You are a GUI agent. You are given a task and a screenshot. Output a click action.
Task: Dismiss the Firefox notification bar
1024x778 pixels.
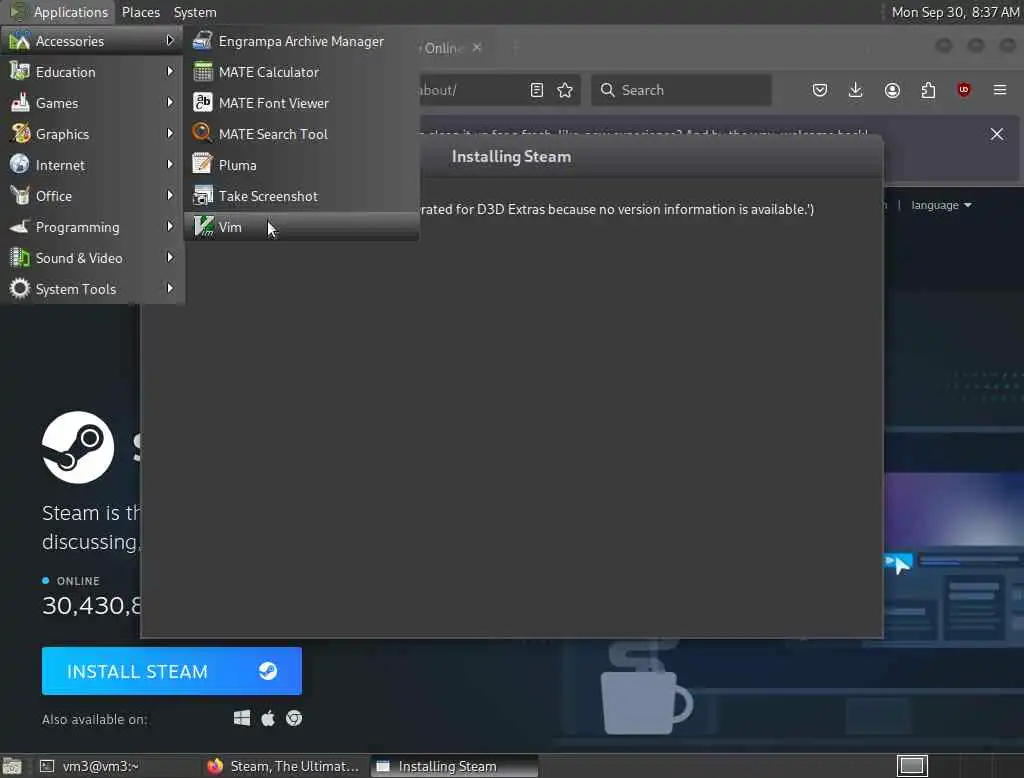[997, 134]
